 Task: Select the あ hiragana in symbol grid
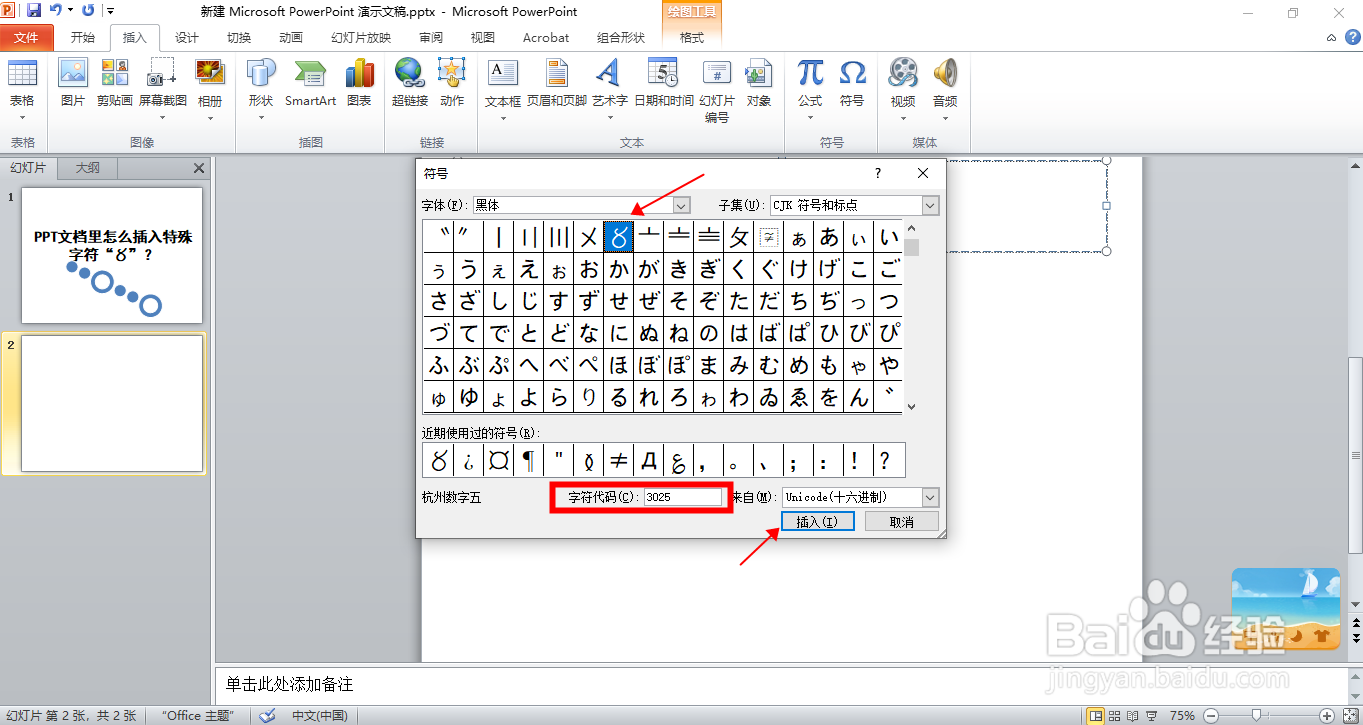tap(829, 237)
